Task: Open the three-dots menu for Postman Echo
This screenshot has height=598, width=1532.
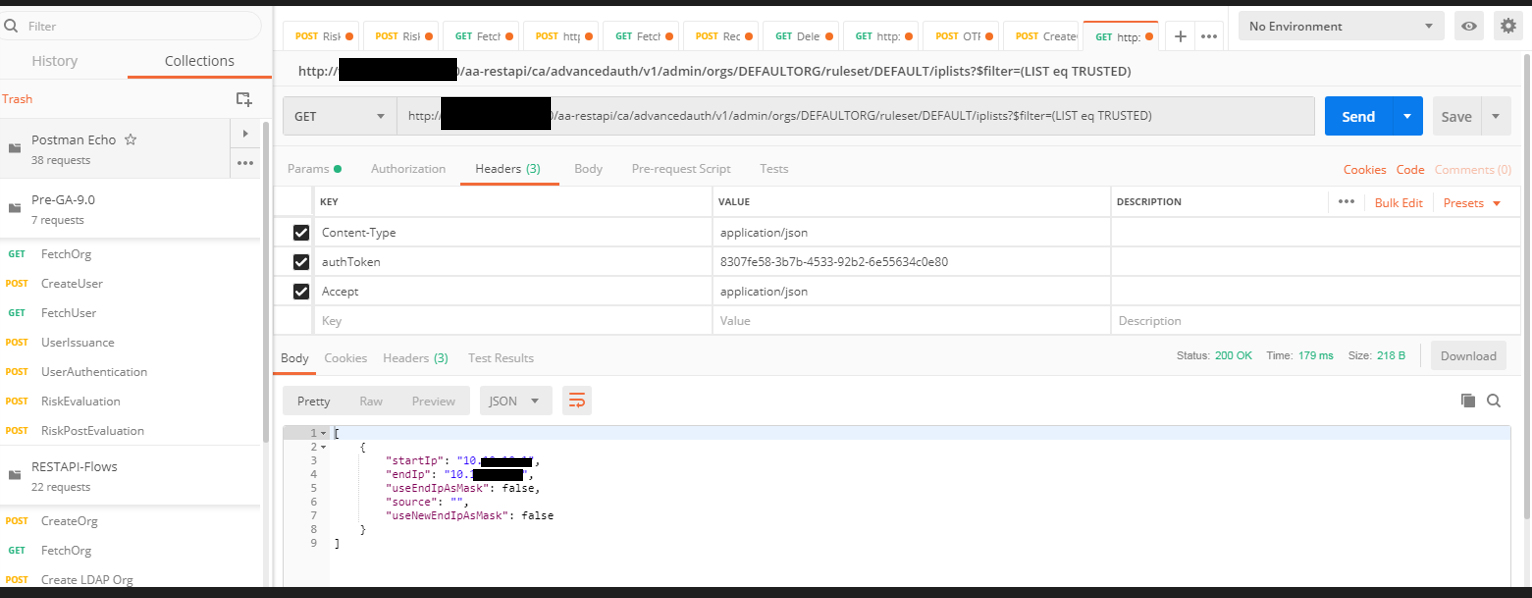Action: coord(245,162)
